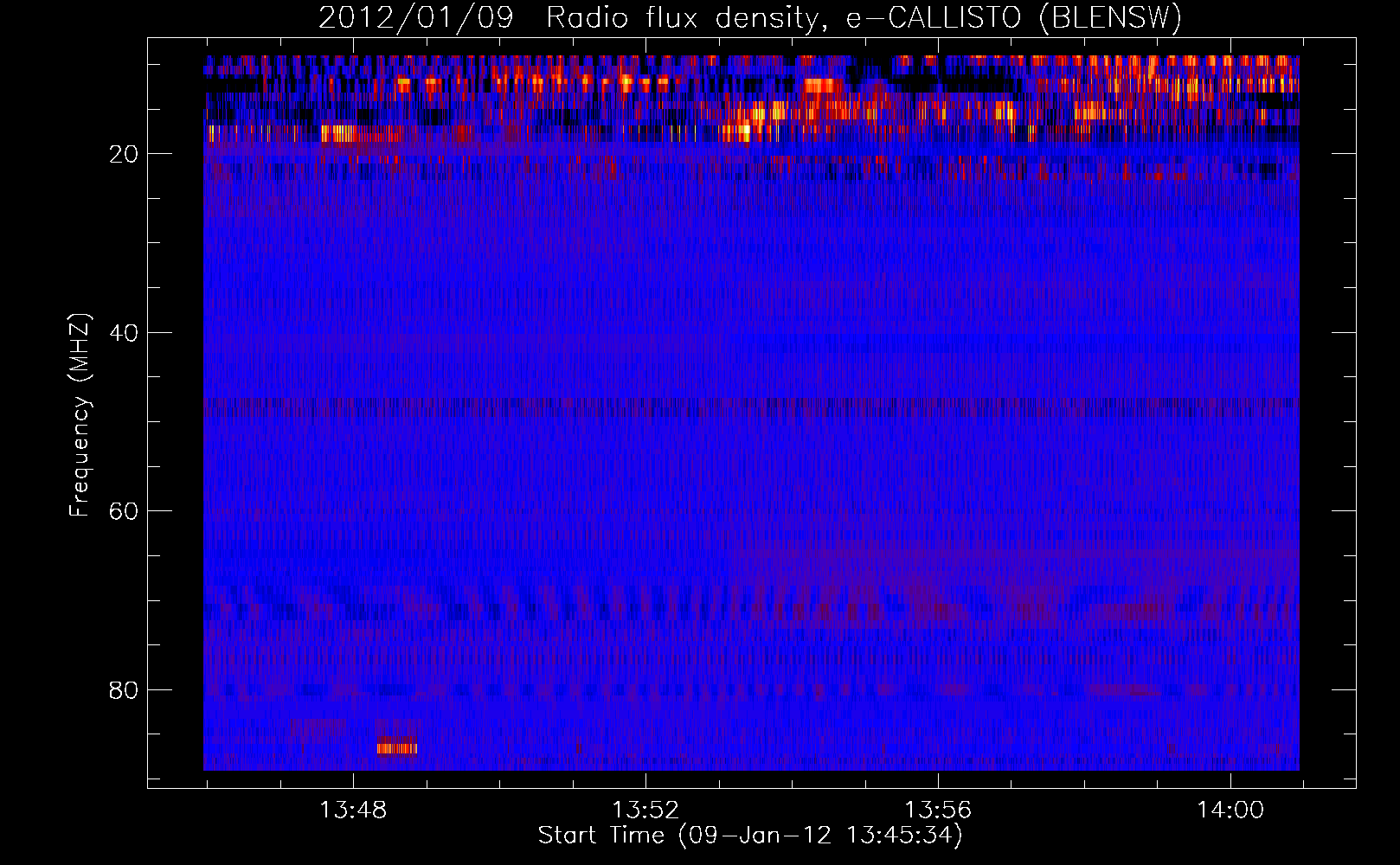Click the 80 frequency tick label

(125, 690)
